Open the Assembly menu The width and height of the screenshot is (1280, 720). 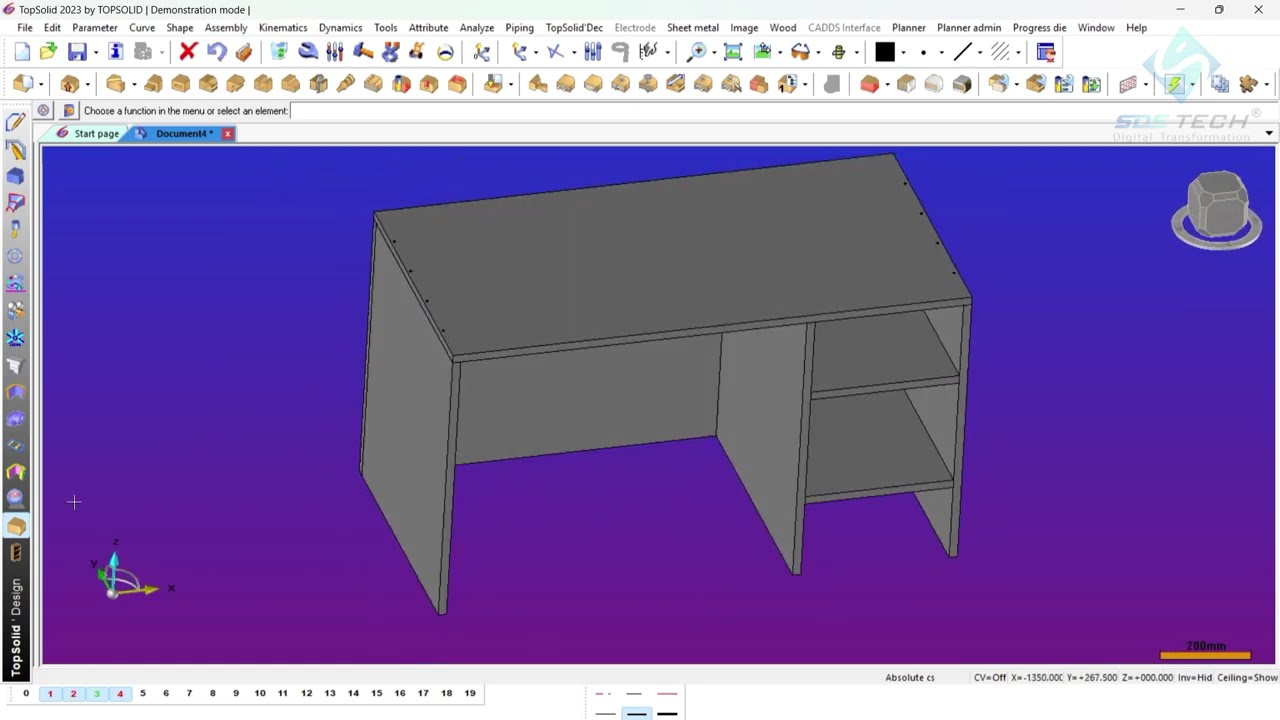[226, 28]
